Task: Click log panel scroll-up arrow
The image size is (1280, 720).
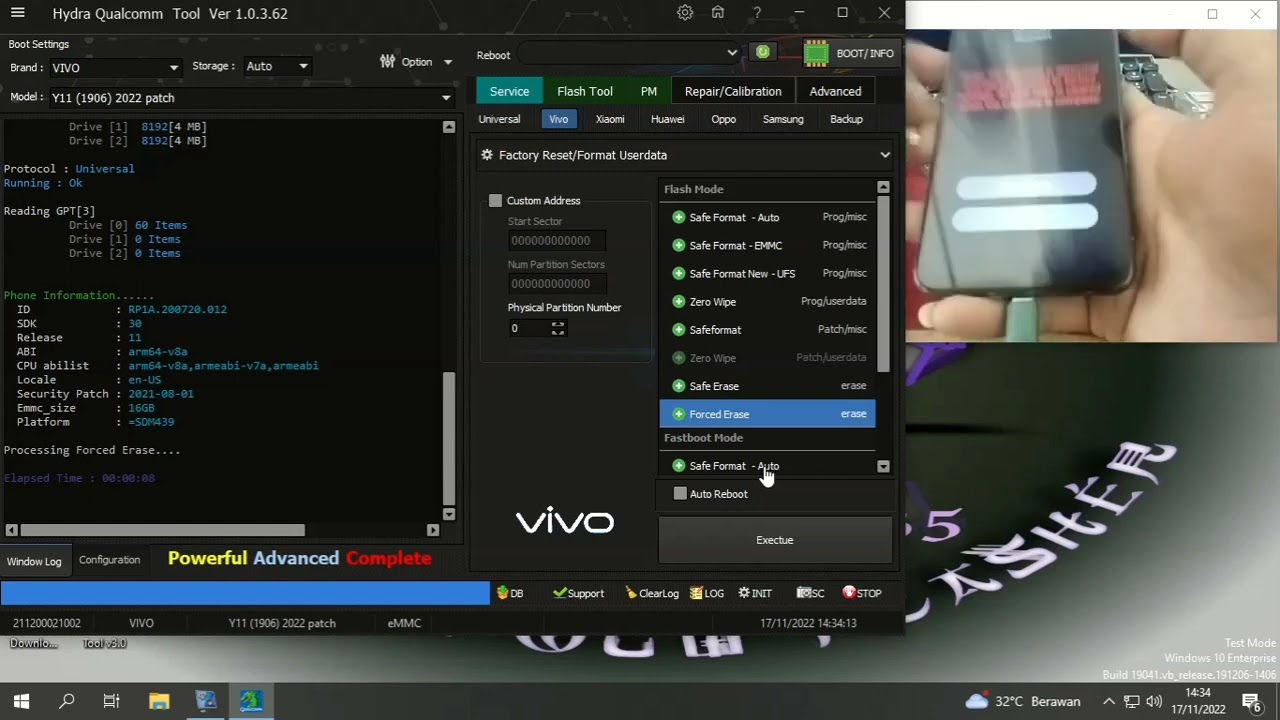Action: tap(448, 127)
